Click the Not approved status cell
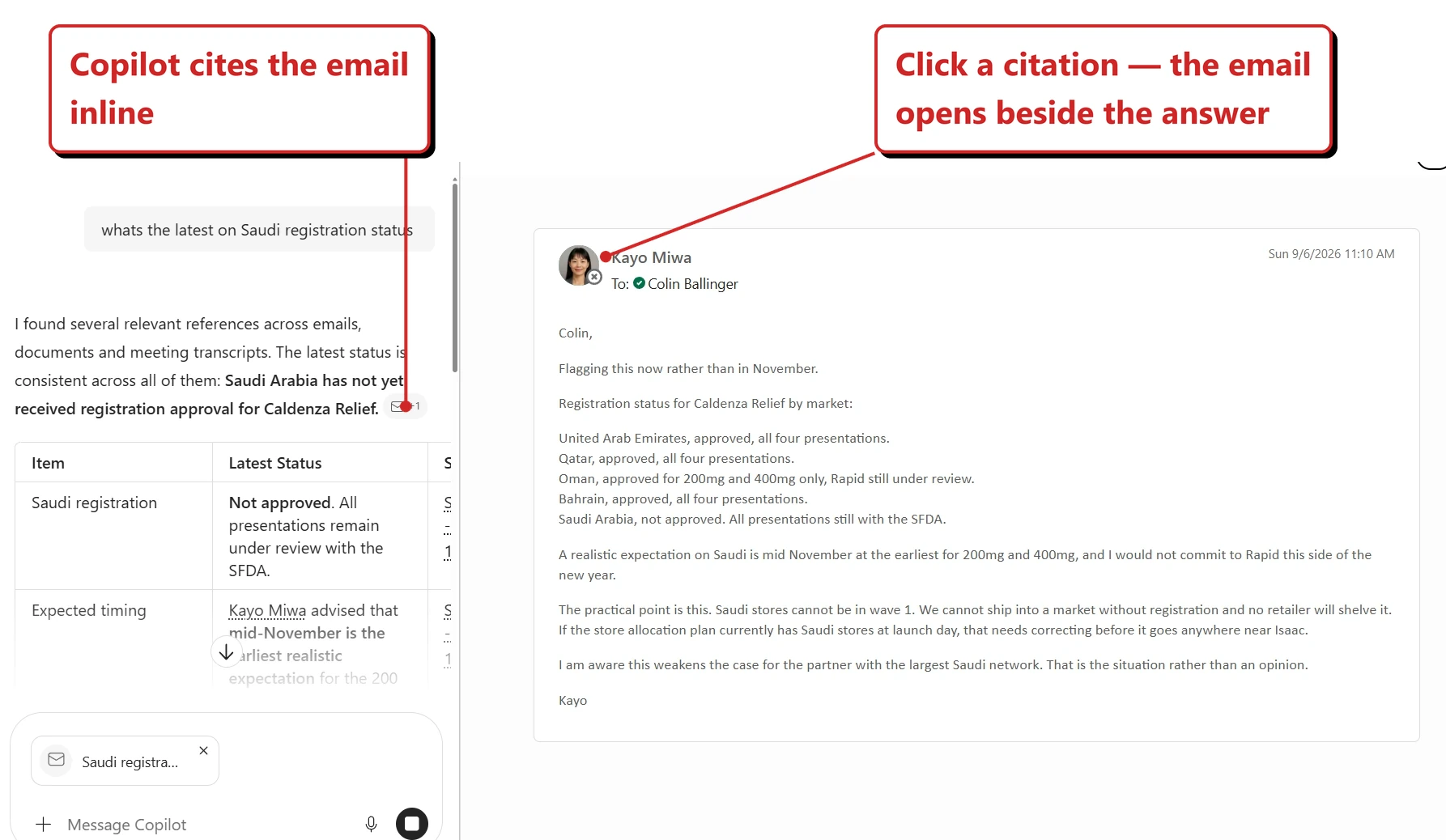The height and width of the screenshot is (840, 1446). [320, 536]
